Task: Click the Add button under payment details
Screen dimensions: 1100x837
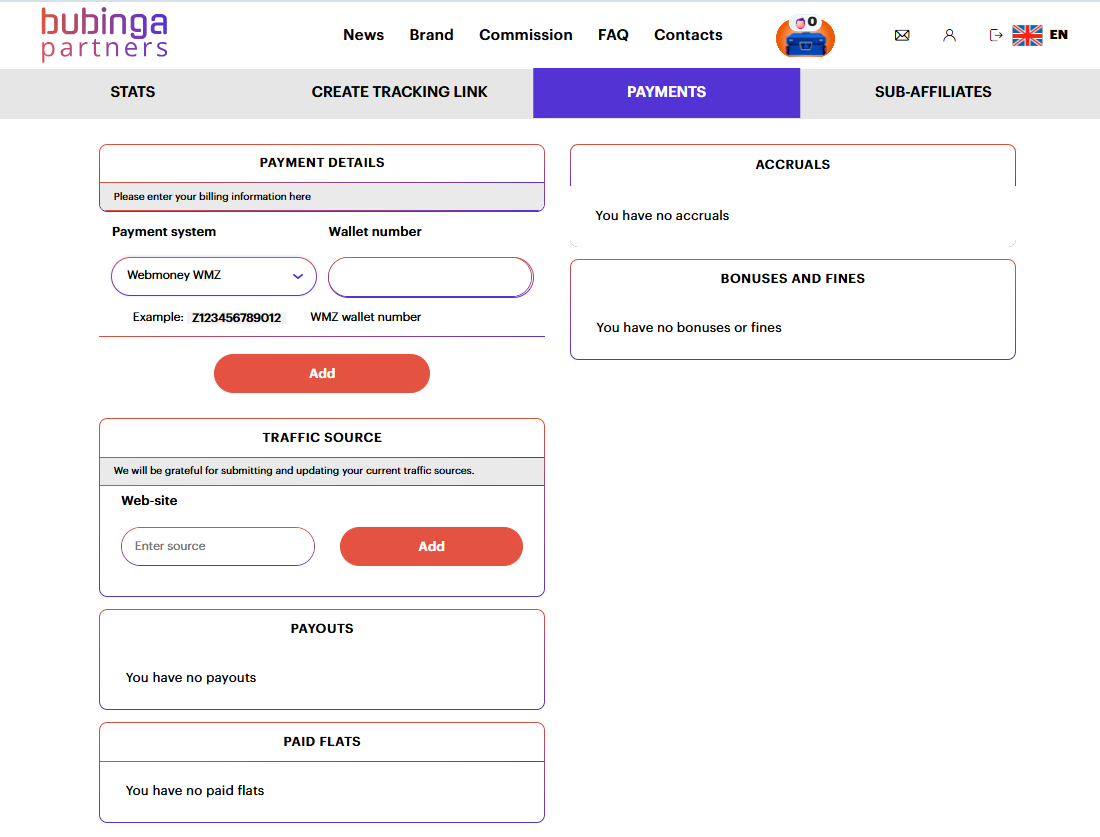Action: coord(322,373)
